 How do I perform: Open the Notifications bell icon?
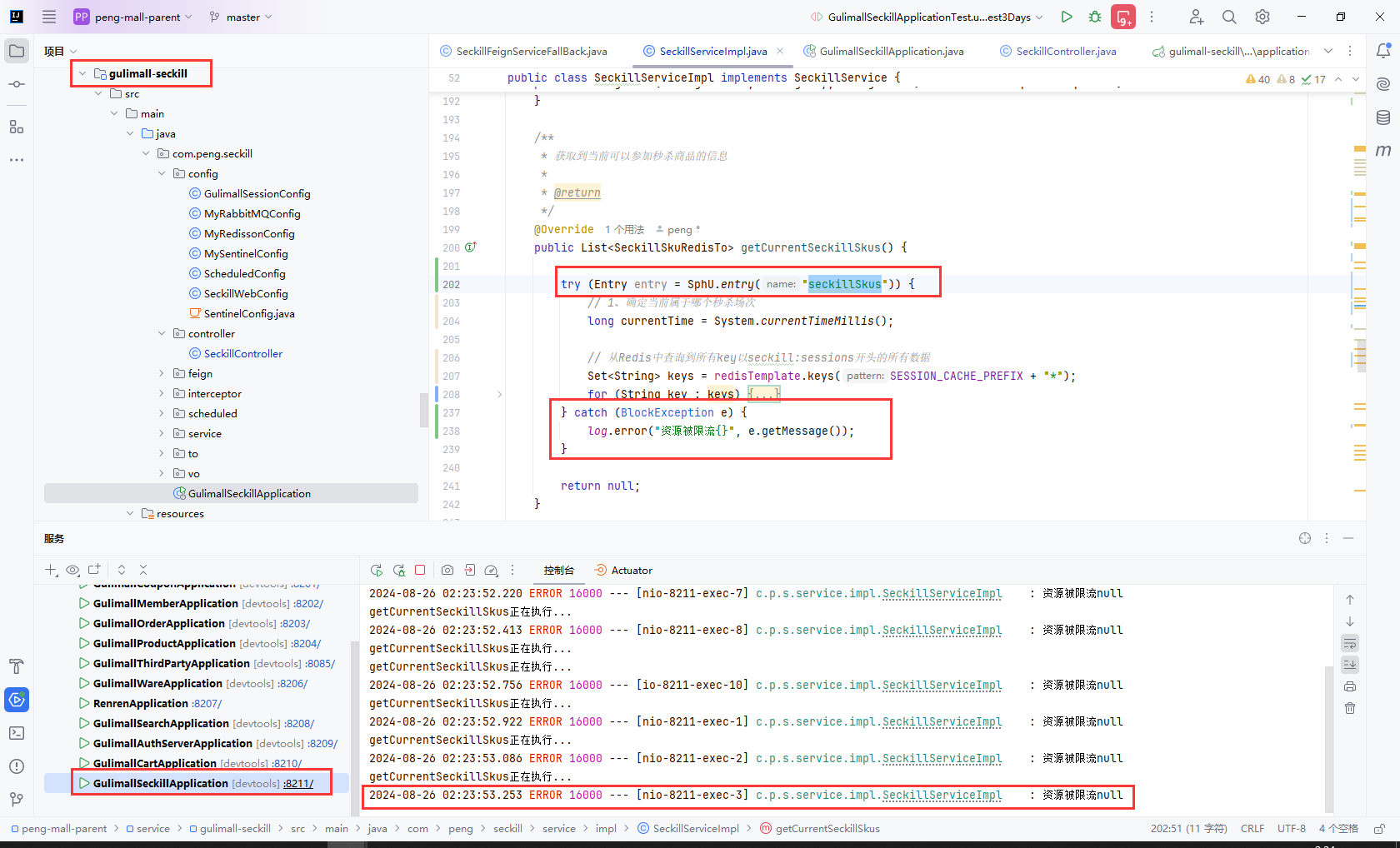tap(1383, 51)
